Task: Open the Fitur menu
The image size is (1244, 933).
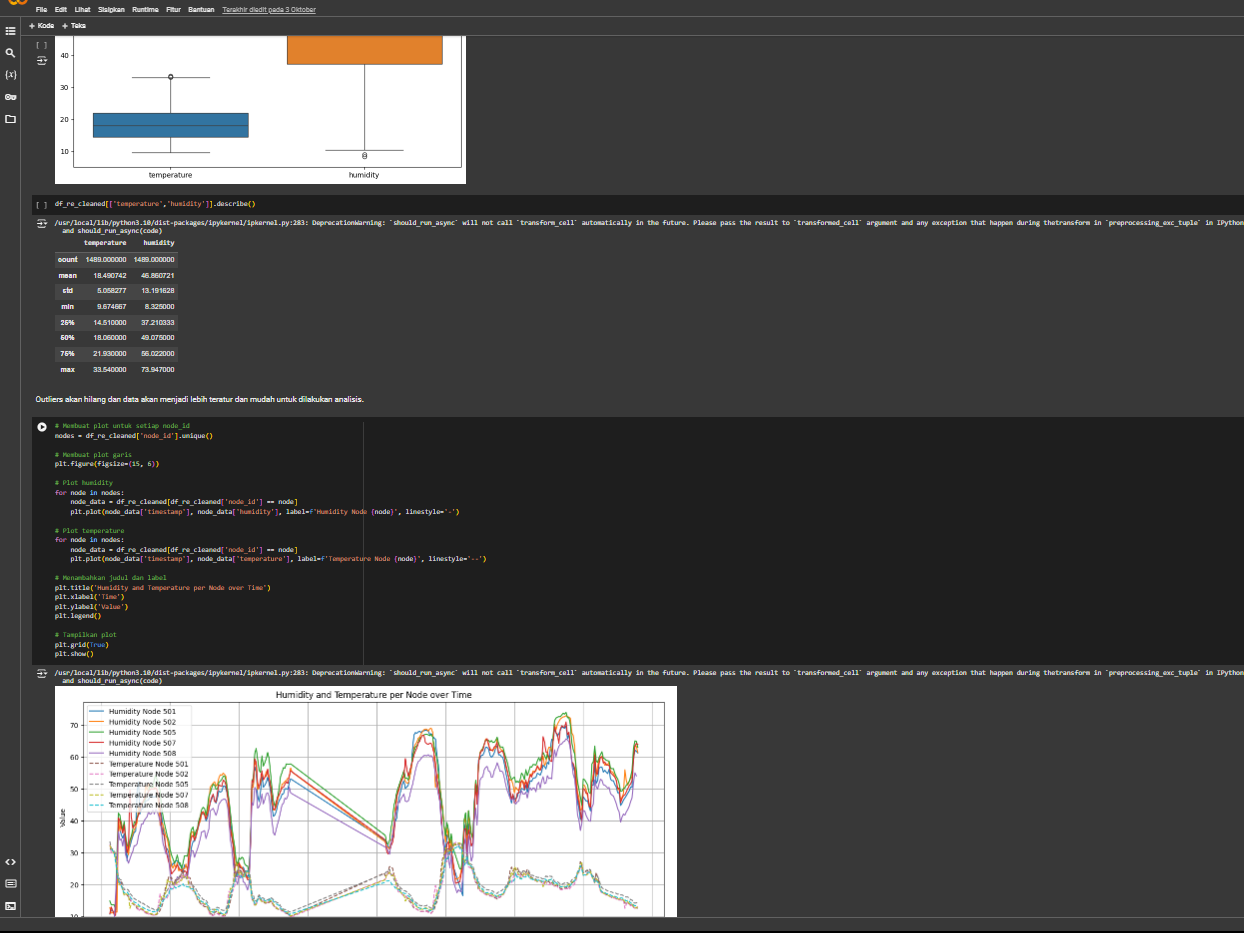Action: tap(173, 9)
